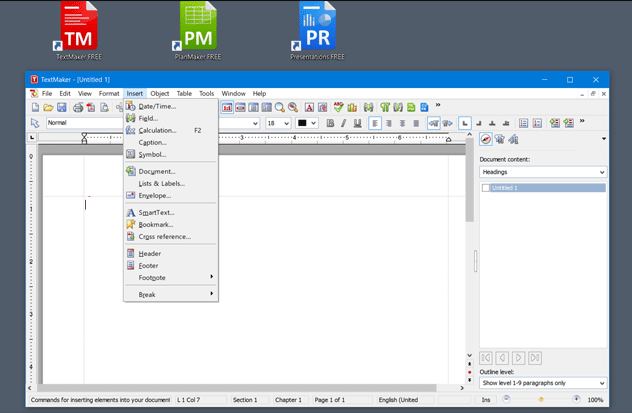Select Untitled 1 in headings list
Viewport: 632px width, 413px height.
pyautogui.click(x=548, y=188)
